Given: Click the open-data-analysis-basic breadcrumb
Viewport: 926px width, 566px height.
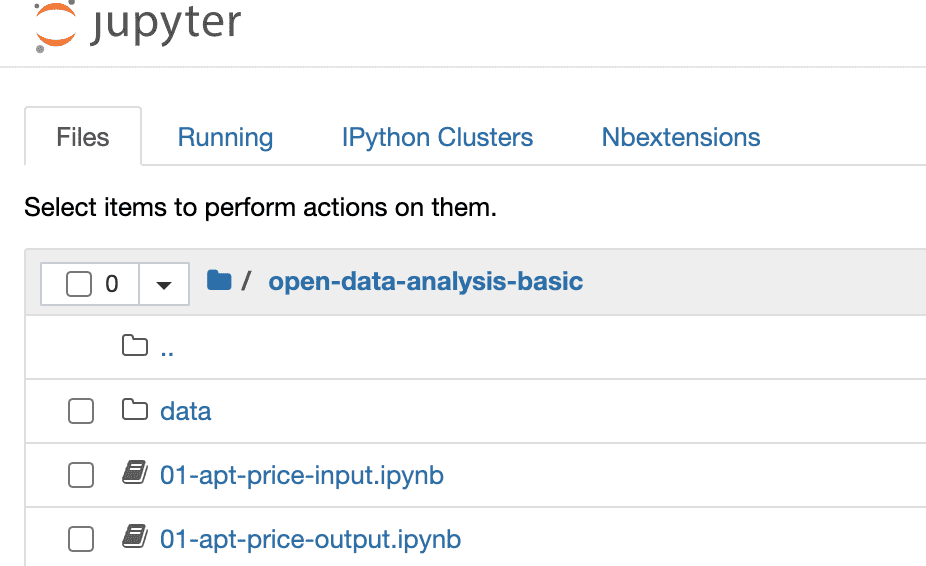Looking at the screenshot, I should pos(425,281).
